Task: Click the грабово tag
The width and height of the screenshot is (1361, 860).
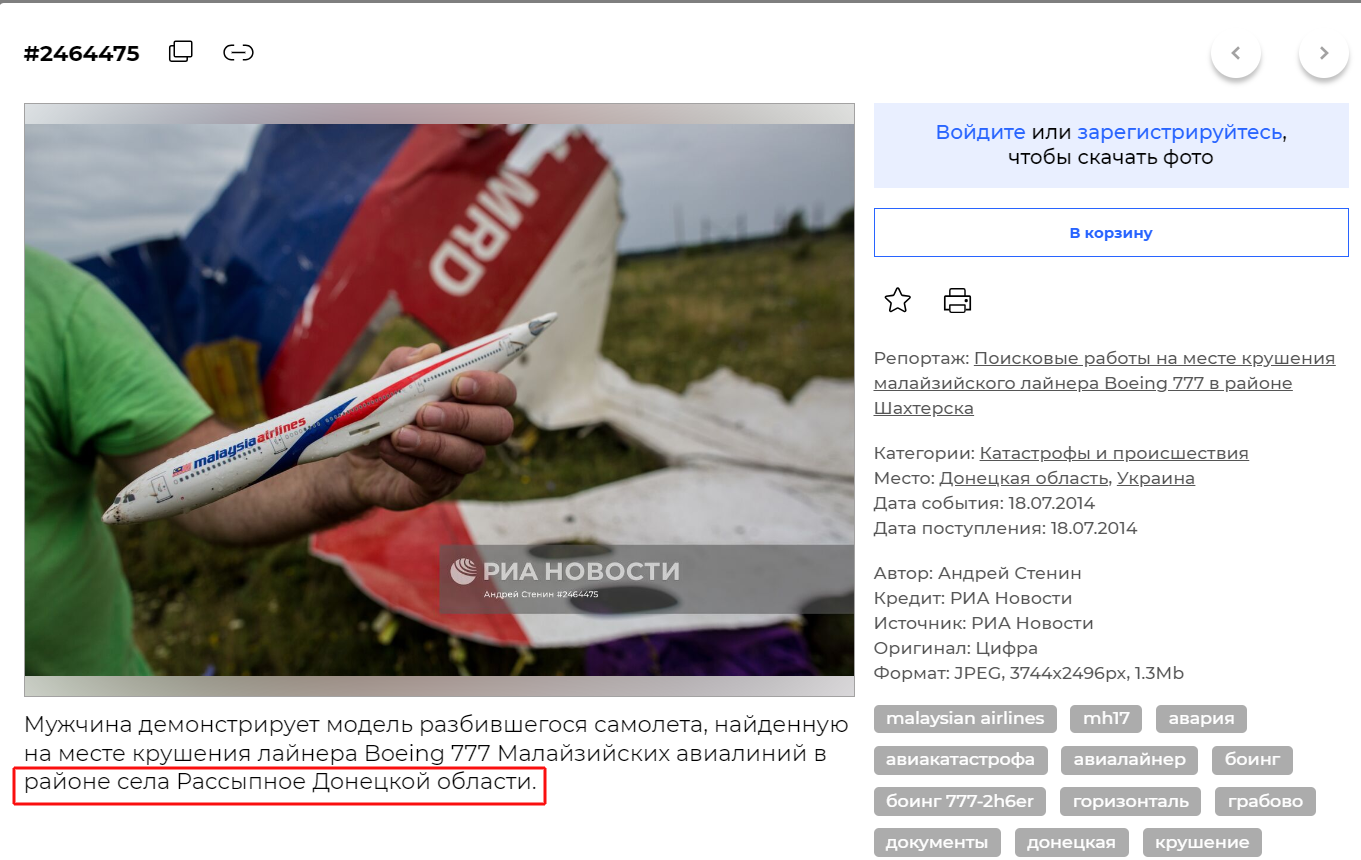Action: pos(1265,801)
